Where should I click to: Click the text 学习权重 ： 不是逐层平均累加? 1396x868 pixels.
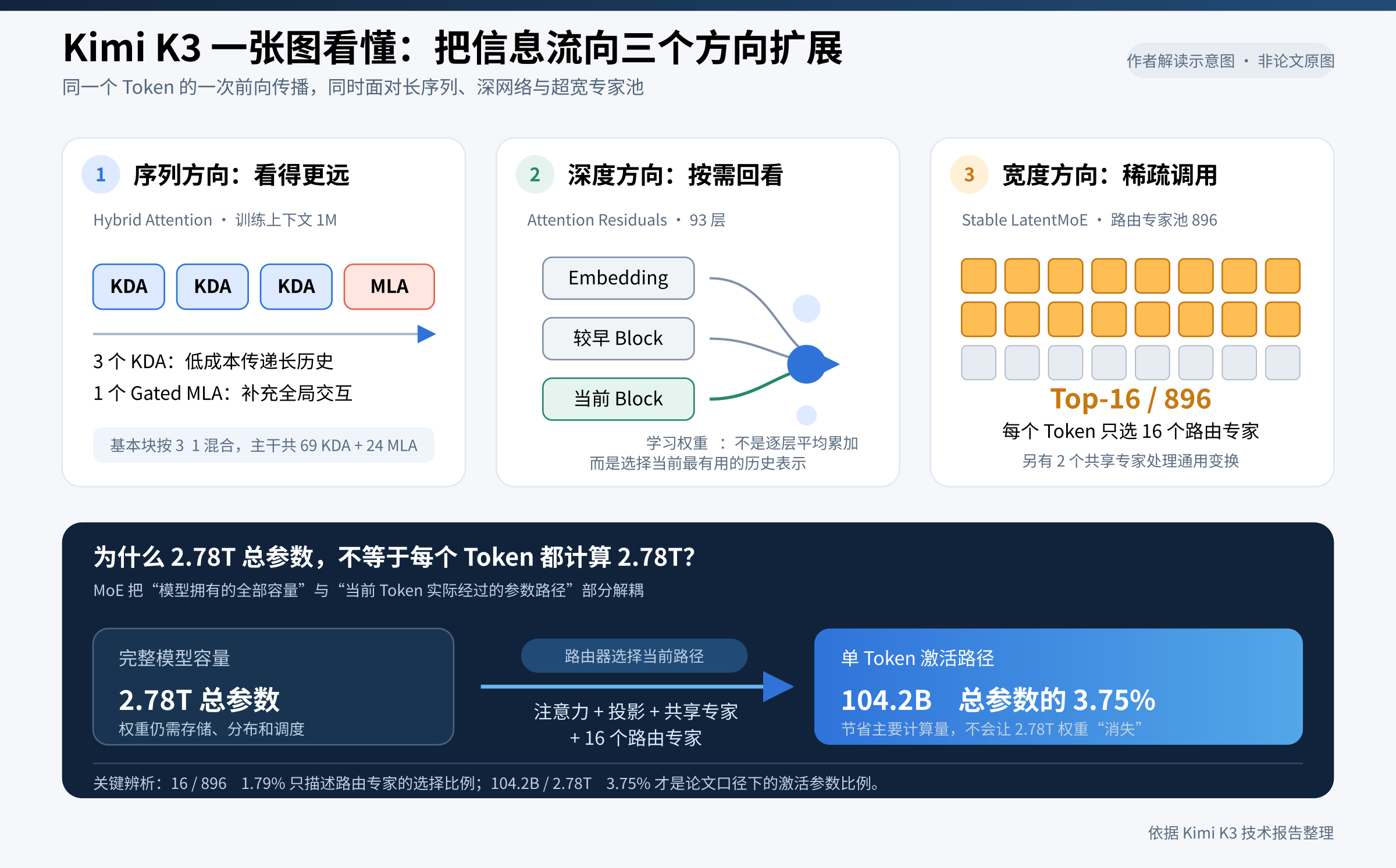click(752, 443)
